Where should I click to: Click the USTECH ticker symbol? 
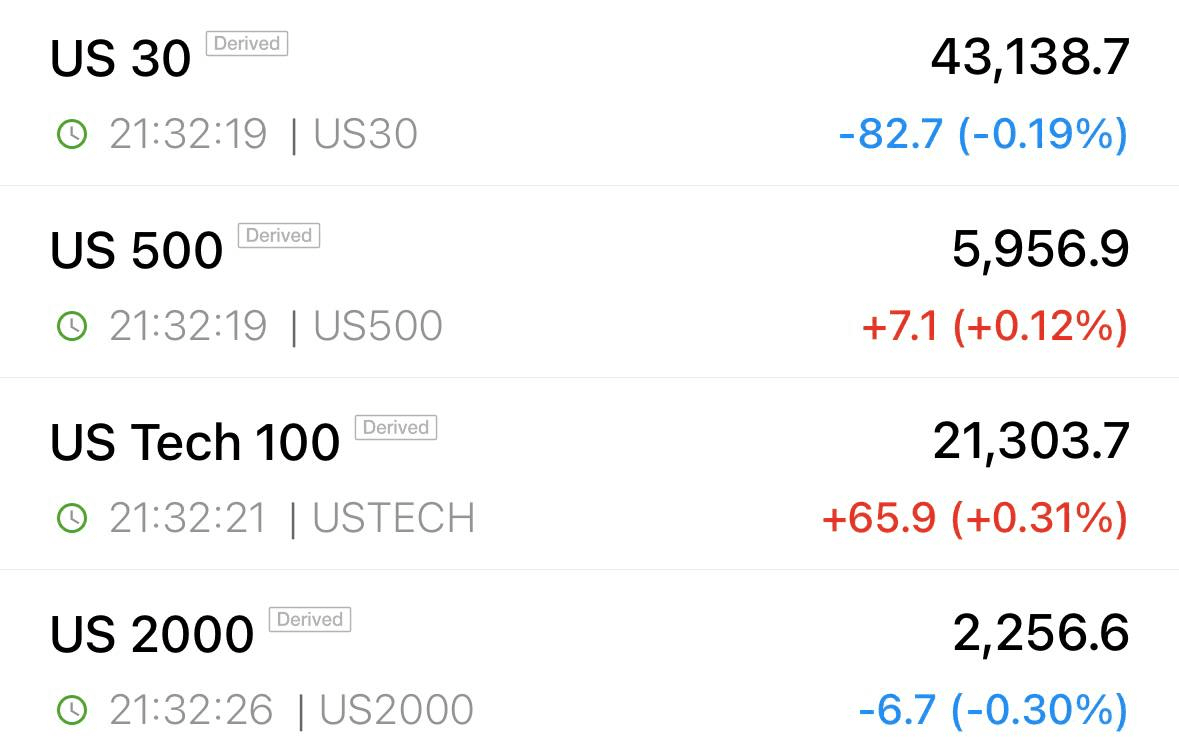pos(394,519)
